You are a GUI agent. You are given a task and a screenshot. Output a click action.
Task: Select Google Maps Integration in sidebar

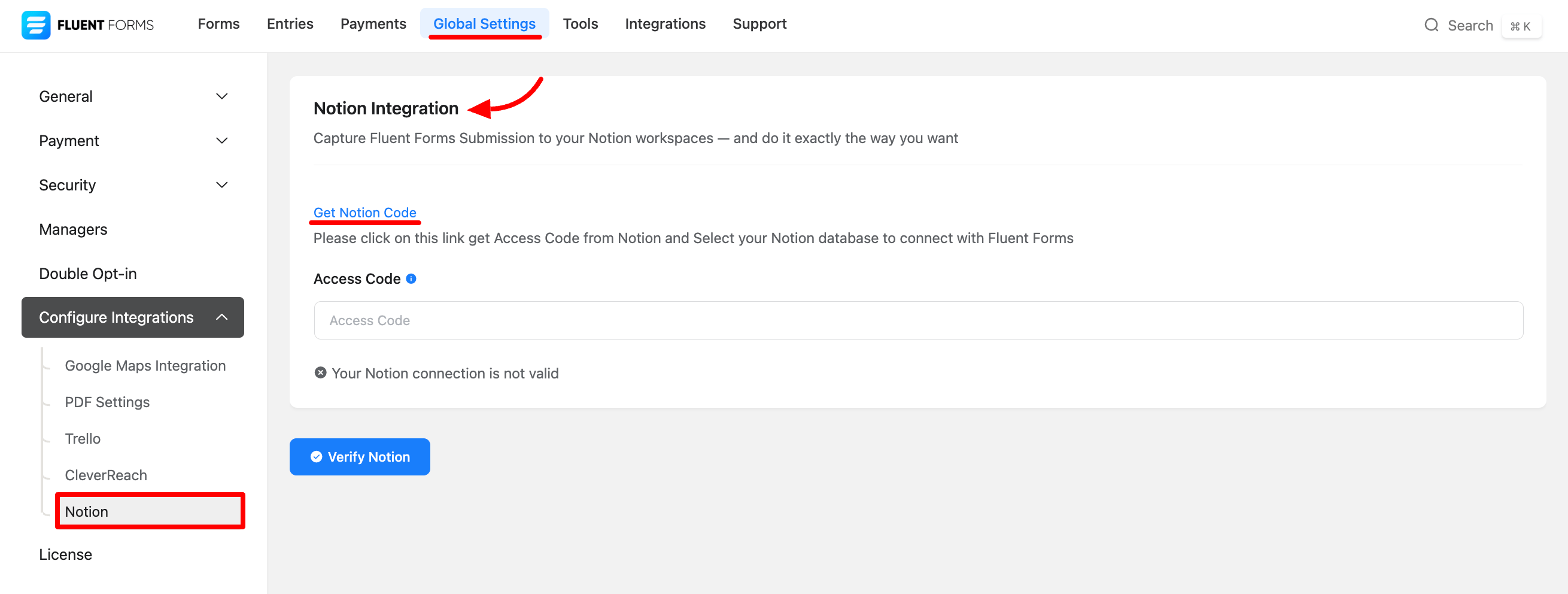click(x=145, y=365)
